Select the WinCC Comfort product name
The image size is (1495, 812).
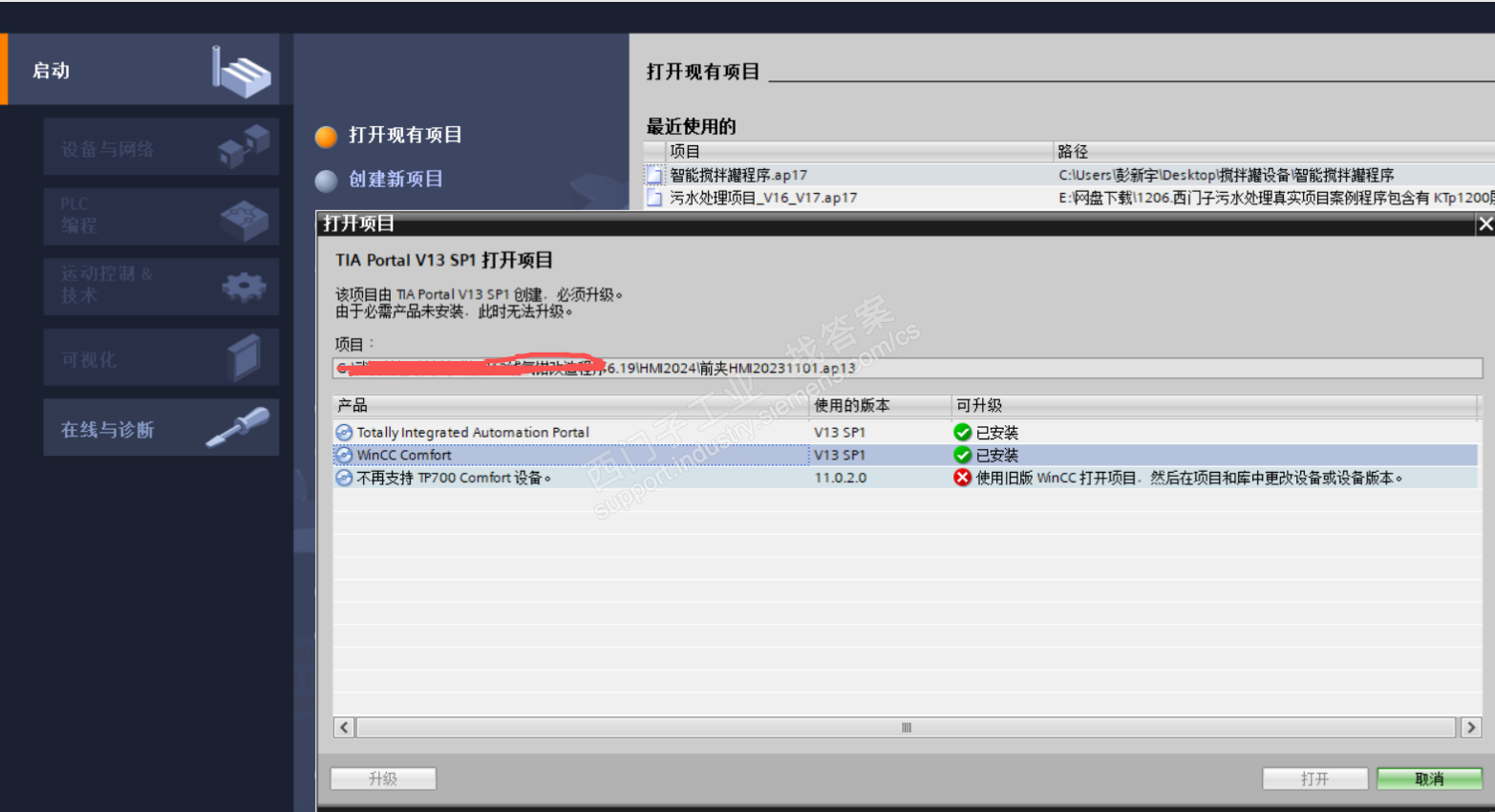tap(404, 455)
